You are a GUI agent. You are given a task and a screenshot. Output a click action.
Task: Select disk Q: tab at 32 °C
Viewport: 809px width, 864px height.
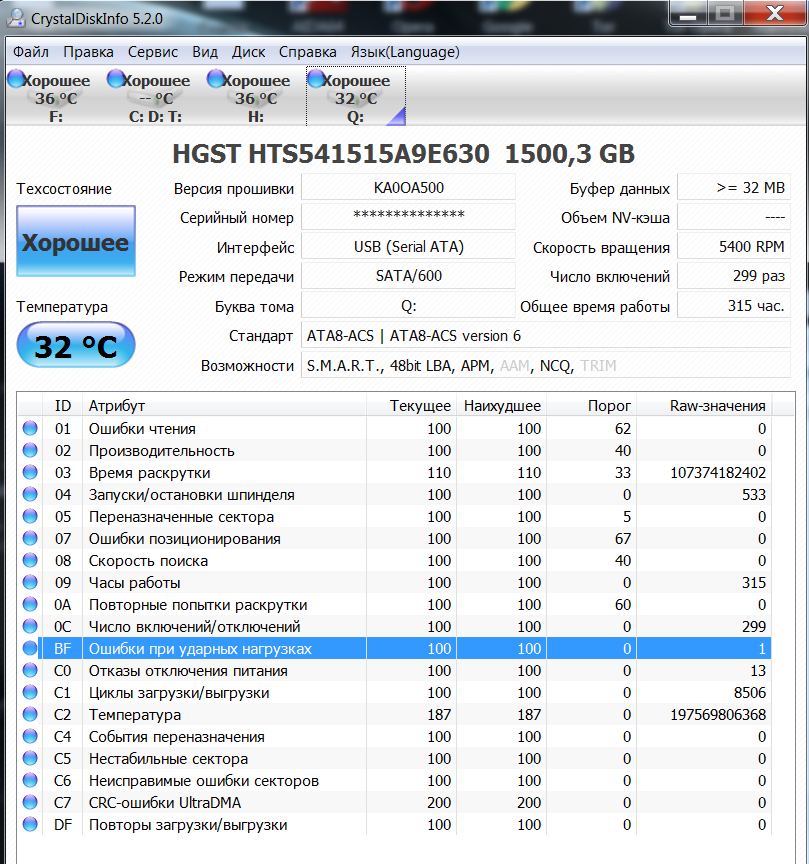tap(356, 96)
